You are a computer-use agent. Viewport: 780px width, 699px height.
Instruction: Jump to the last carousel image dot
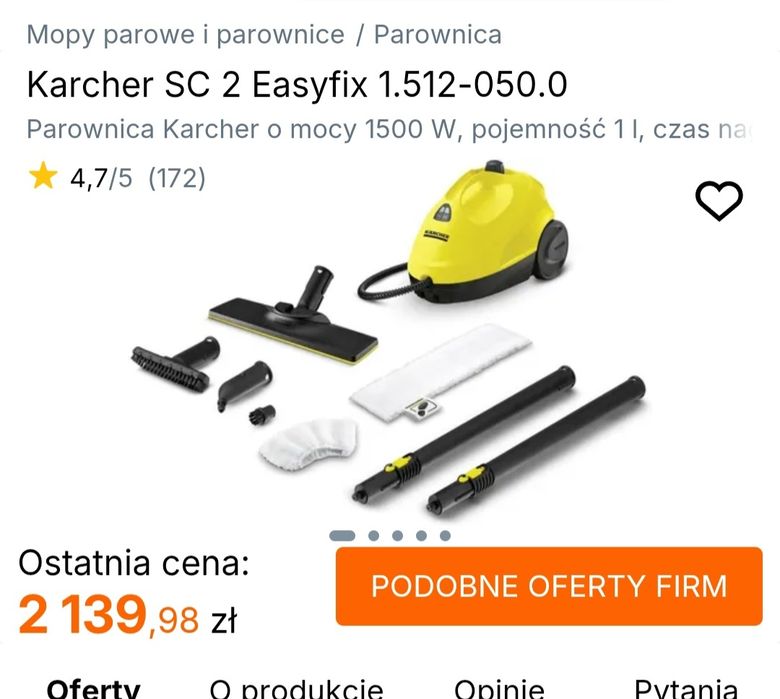(x=445, y=535)
